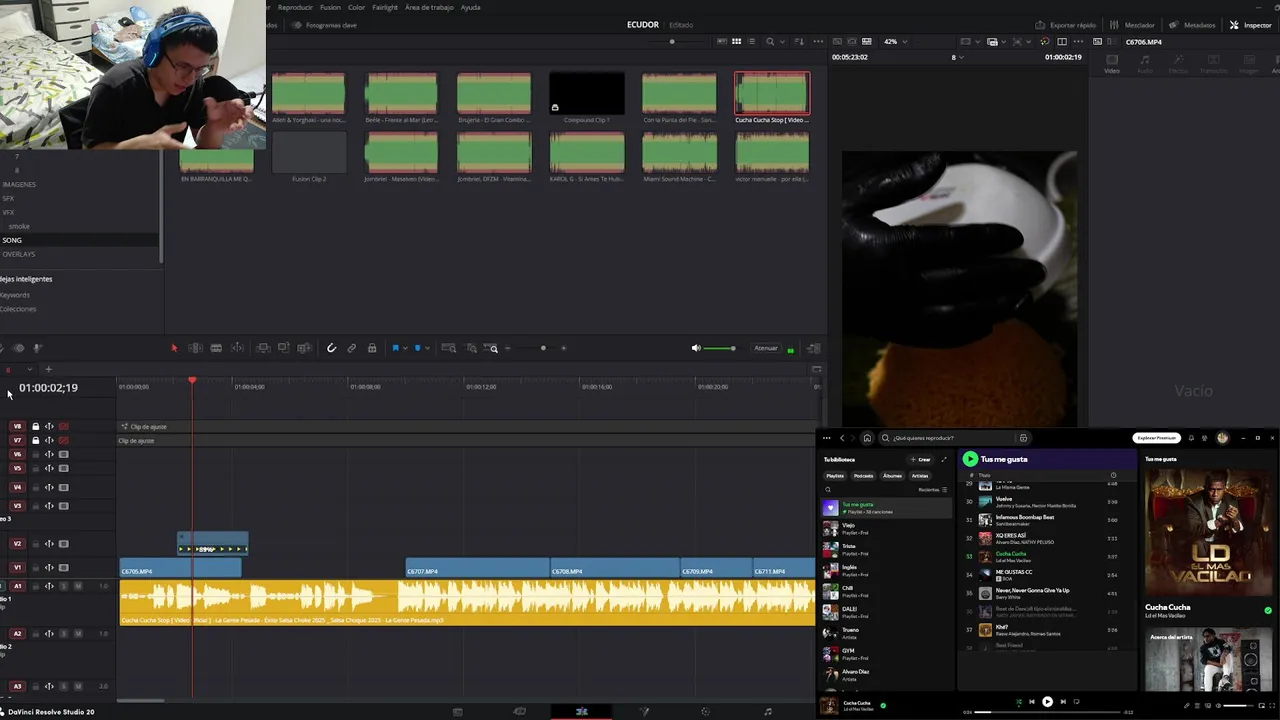The image size is (1280, 720).
Task: Select the trim edit mode tool
Action: tap(195, 348)
